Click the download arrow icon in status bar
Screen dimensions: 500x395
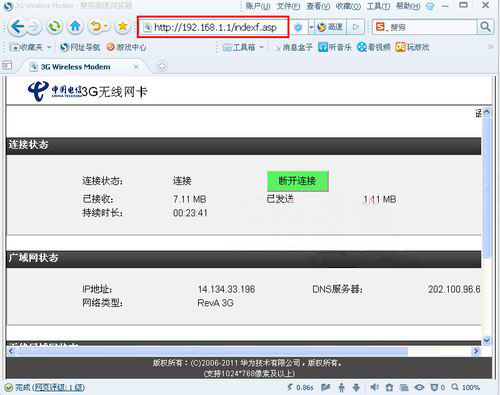[356, 387]
